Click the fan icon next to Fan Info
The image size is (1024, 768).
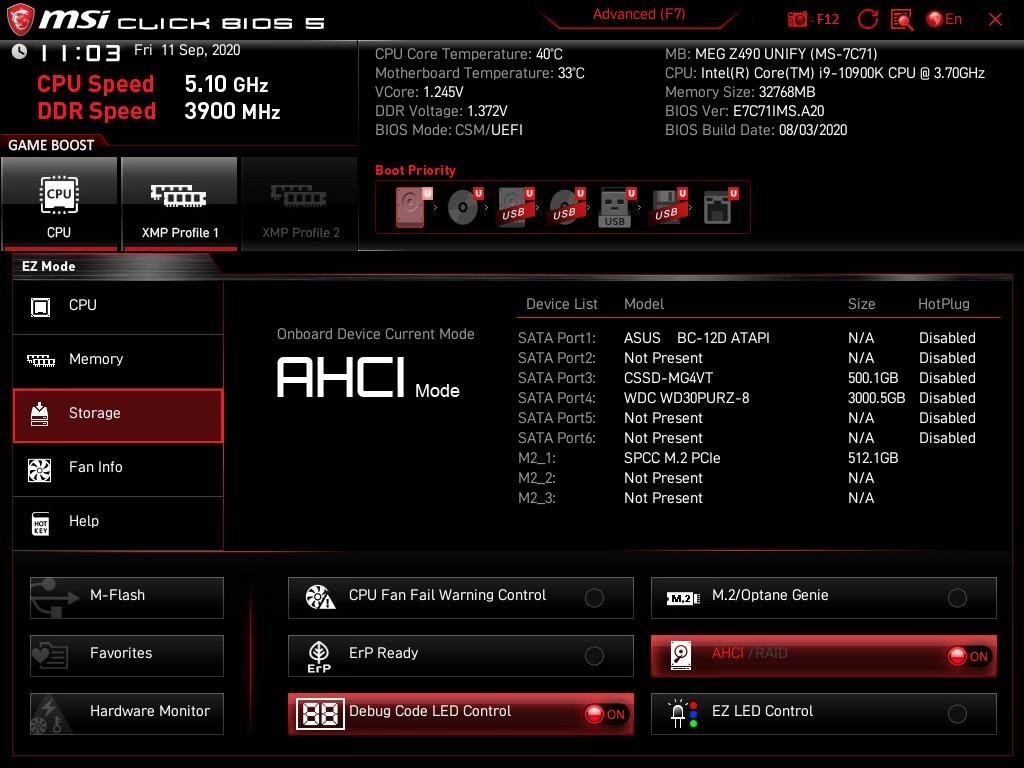40,470
